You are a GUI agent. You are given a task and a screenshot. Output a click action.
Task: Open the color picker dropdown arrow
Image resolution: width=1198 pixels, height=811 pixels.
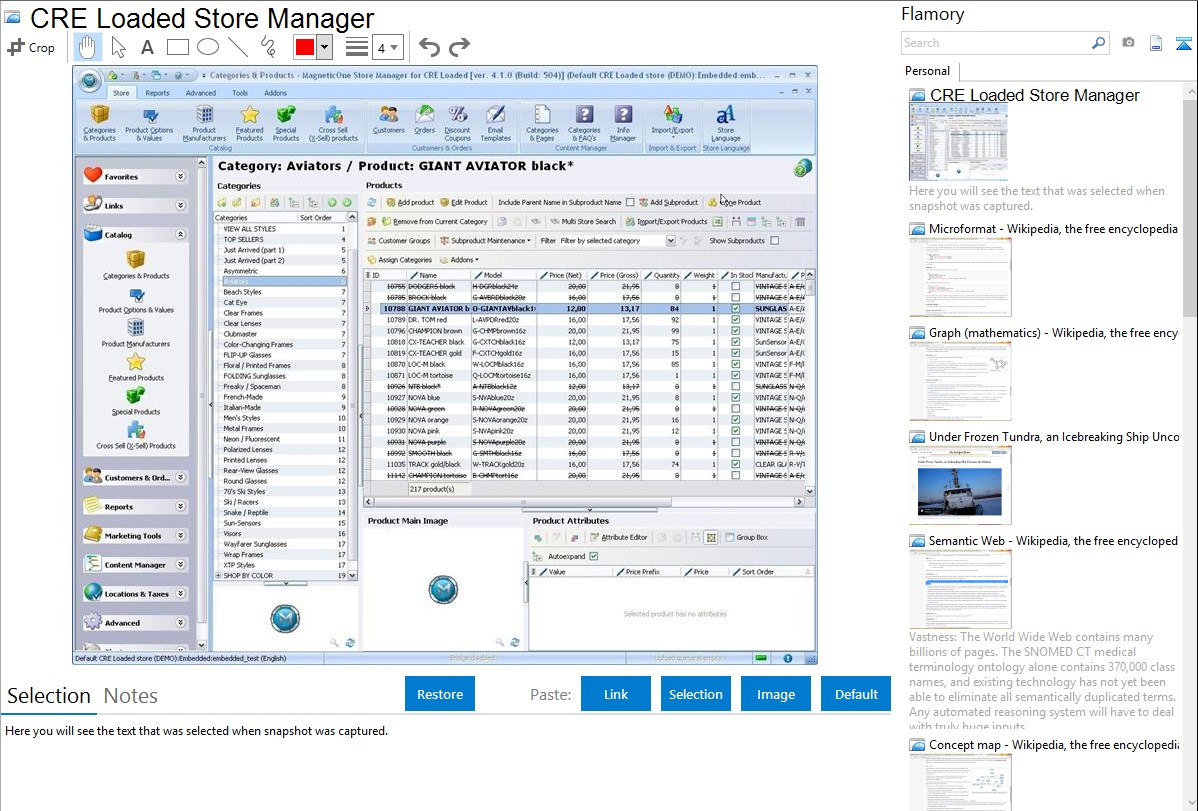point(325,47)
